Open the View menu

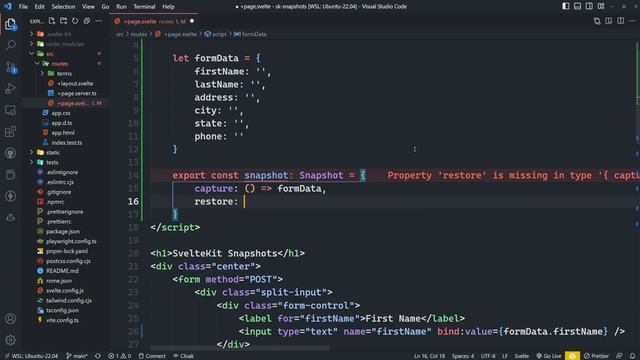(x=88, y=7)
